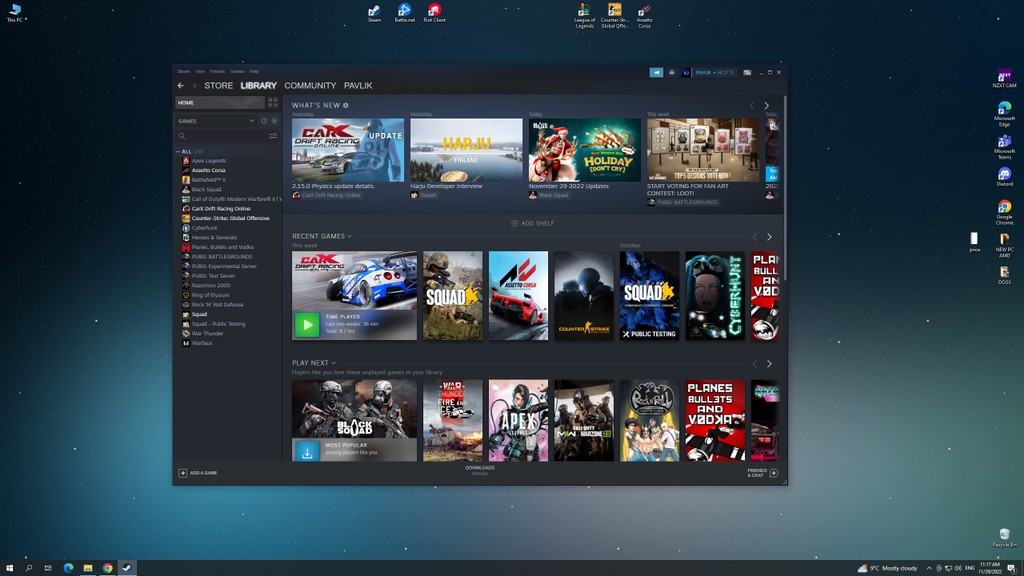Click the ready-to-play filter icon
Screen dimensions: 1024x576
point(274,121)
